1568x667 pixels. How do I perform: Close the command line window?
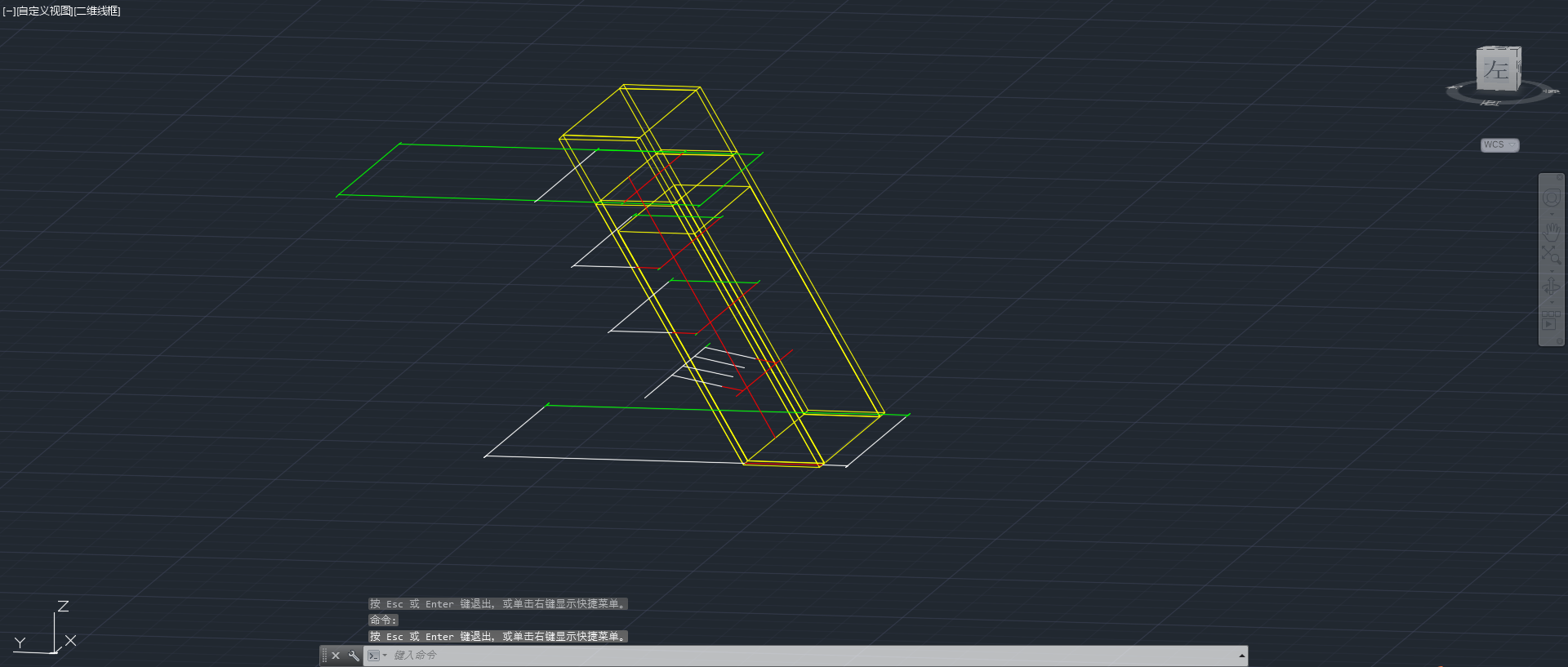(336, 656)
